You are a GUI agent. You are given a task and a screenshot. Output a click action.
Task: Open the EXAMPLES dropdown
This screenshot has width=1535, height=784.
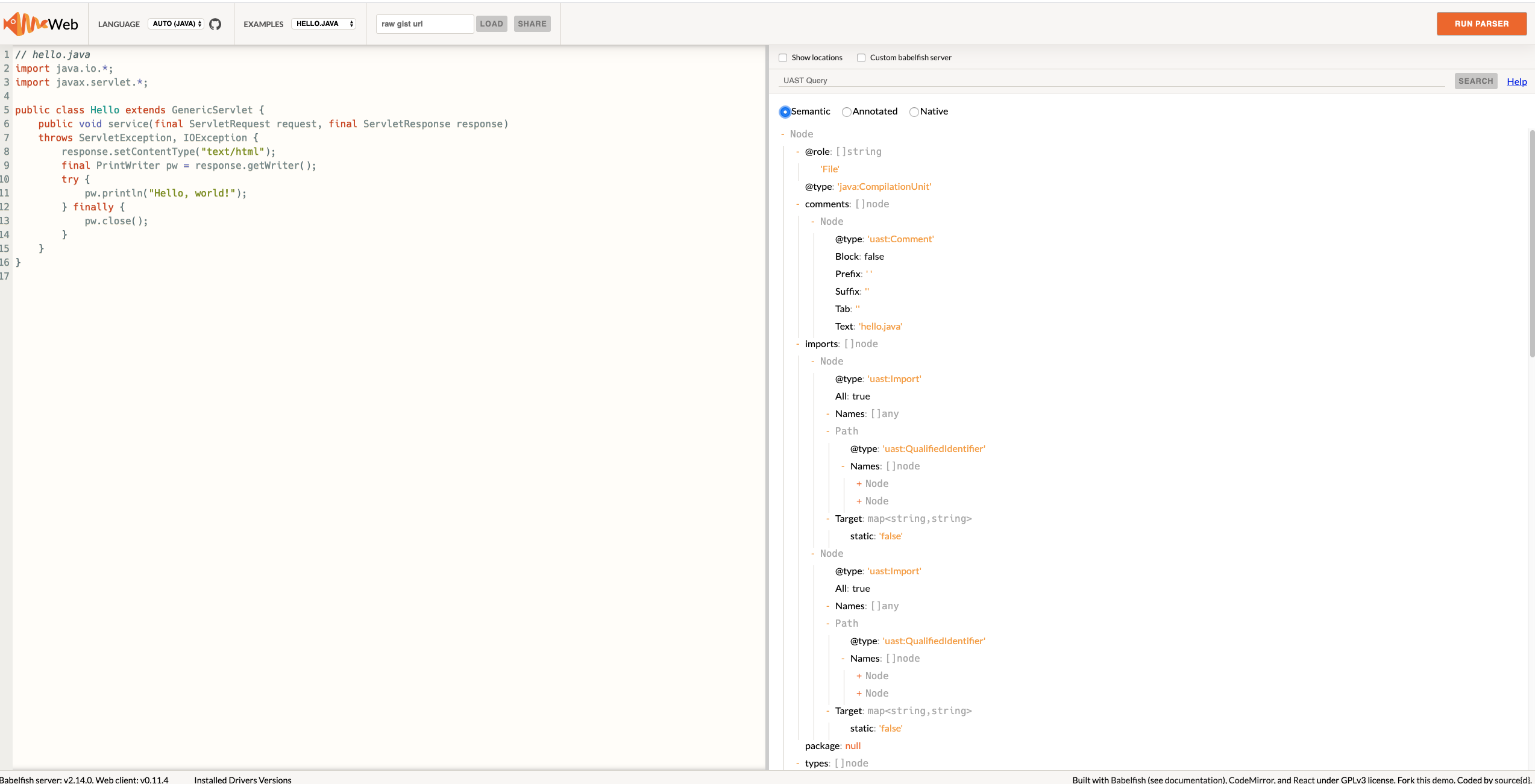324,24
